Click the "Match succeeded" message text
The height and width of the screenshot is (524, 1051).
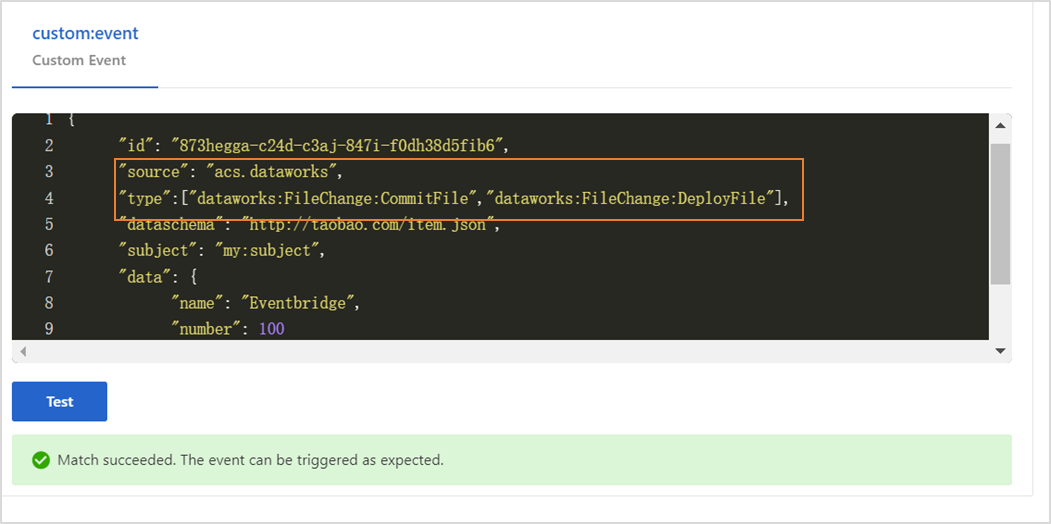click(250, 460)
